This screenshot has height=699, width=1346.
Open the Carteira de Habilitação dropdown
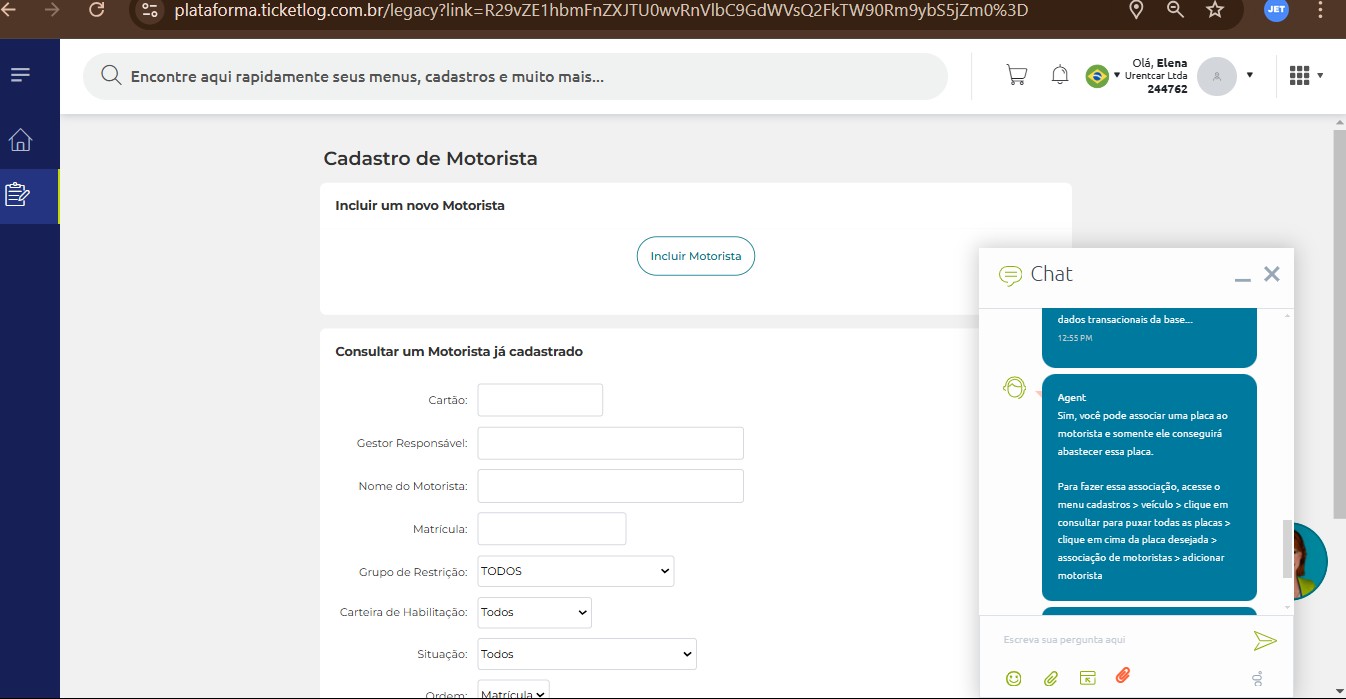[x=534, y=612]
